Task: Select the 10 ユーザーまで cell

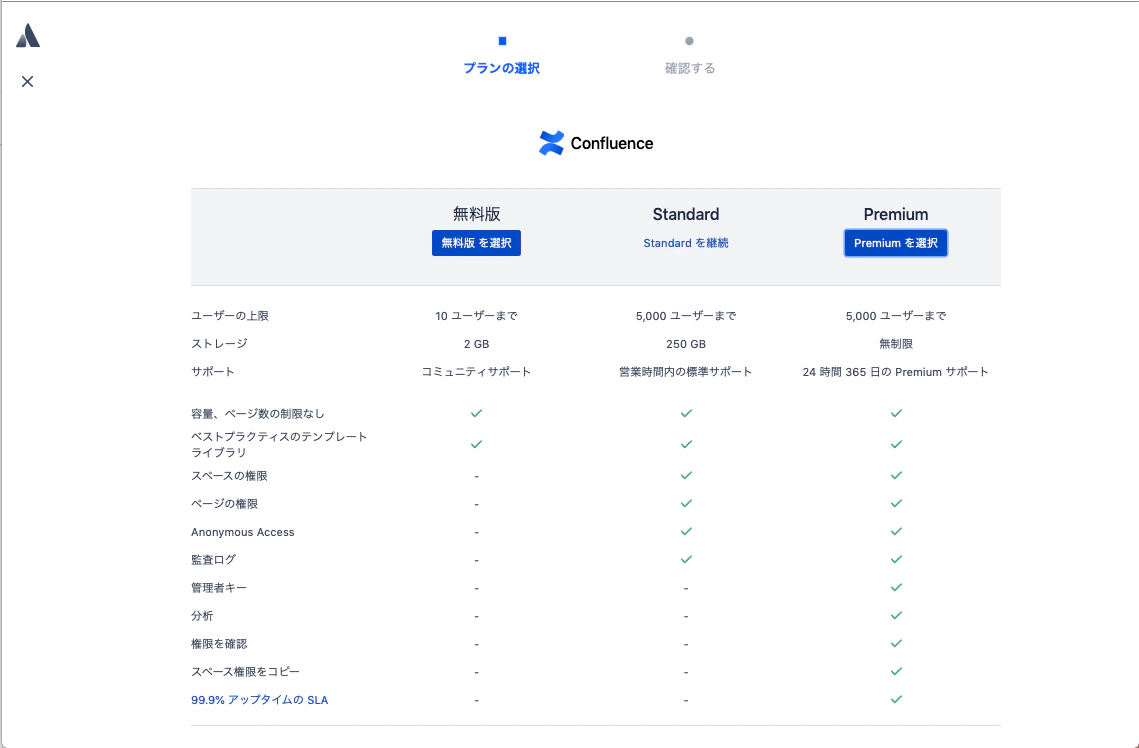Action: pyautogui.click(x=477, y=316)
